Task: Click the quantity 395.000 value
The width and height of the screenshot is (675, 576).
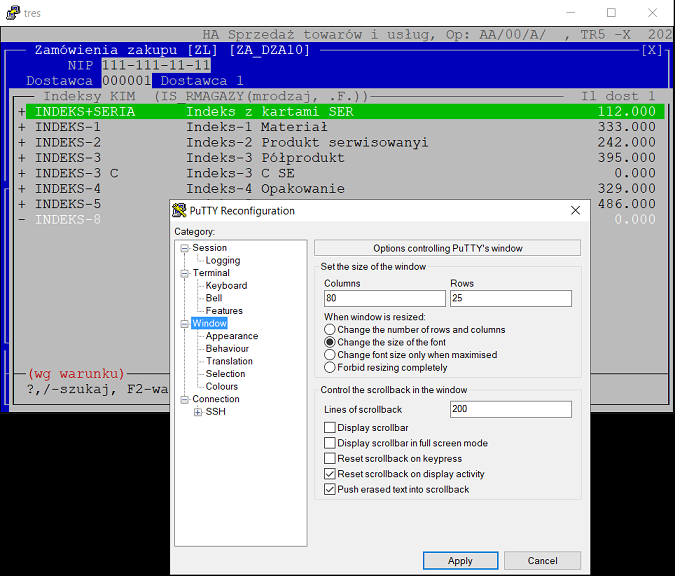Action: [x=626, y=158]
